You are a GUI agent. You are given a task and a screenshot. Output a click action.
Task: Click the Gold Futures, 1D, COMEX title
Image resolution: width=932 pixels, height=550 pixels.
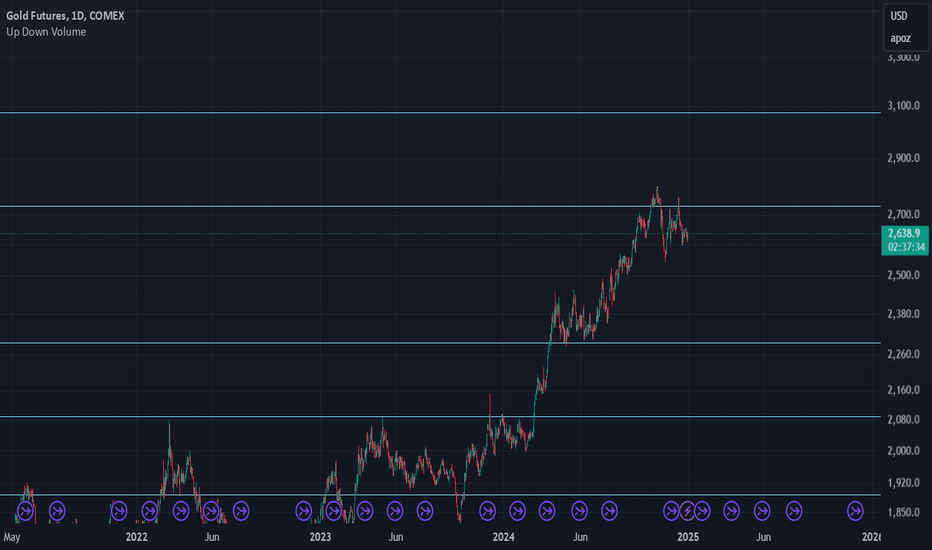click(x=65, y=16)
